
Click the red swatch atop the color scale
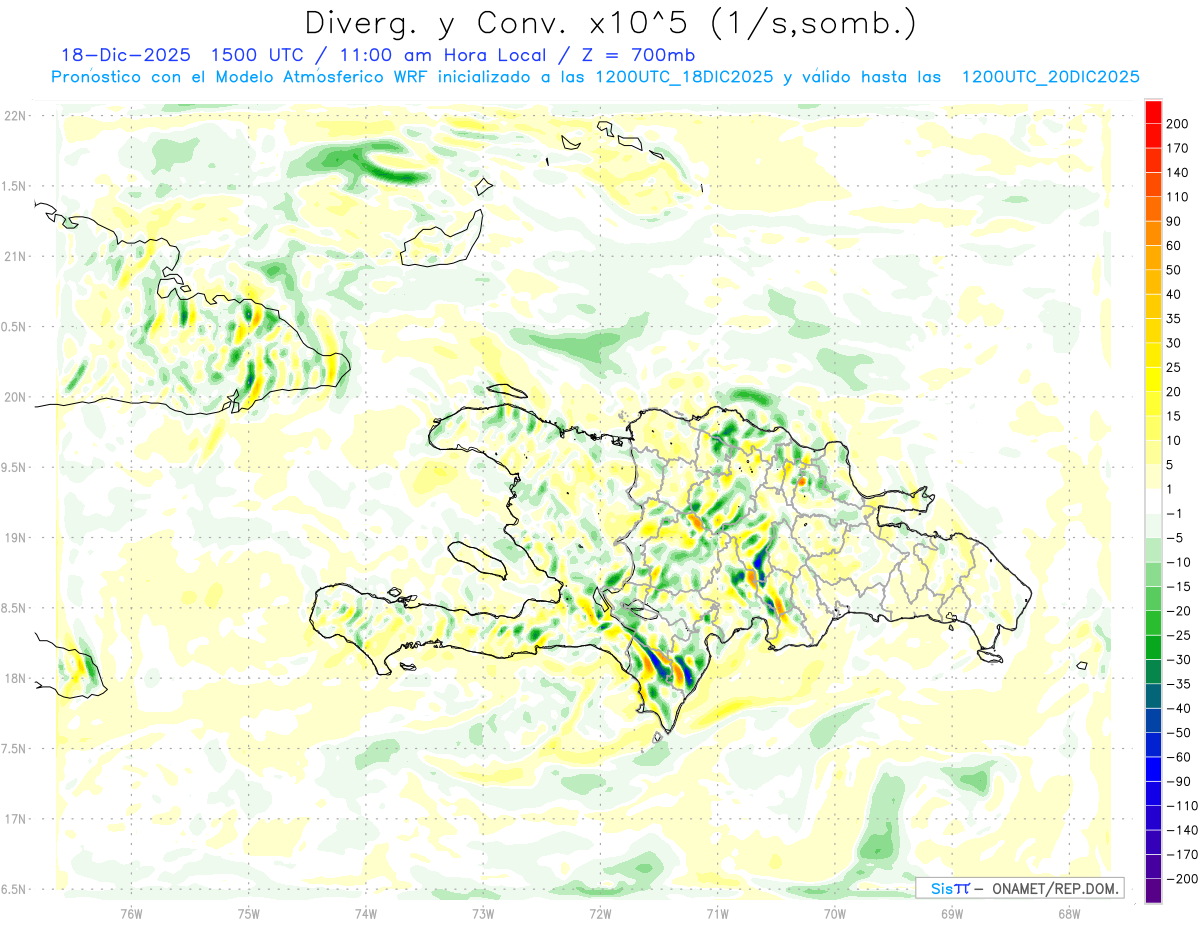click(x=1153, y=111)
